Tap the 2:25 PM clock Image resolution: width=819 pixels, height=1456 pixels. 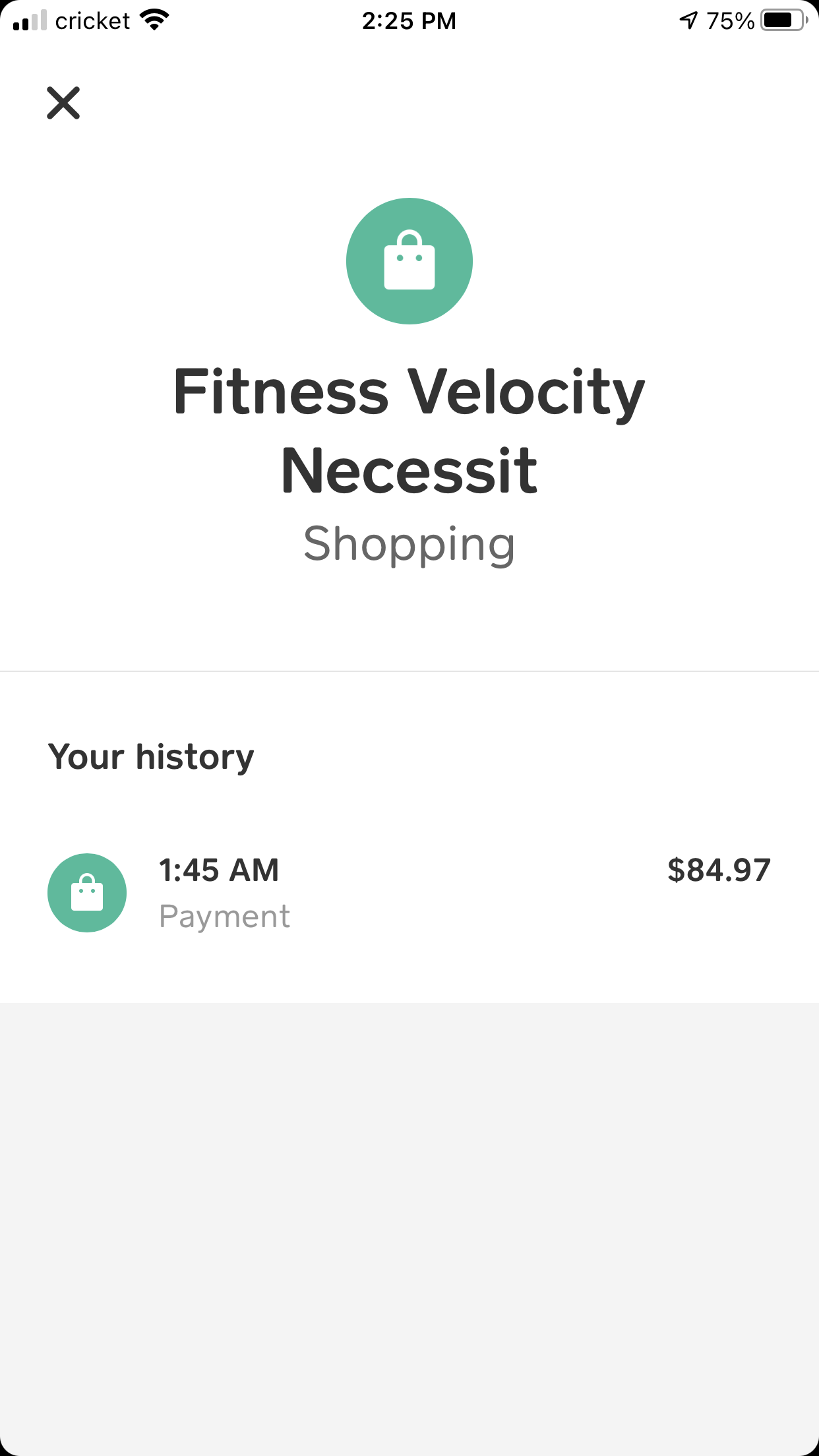(409, 21)
